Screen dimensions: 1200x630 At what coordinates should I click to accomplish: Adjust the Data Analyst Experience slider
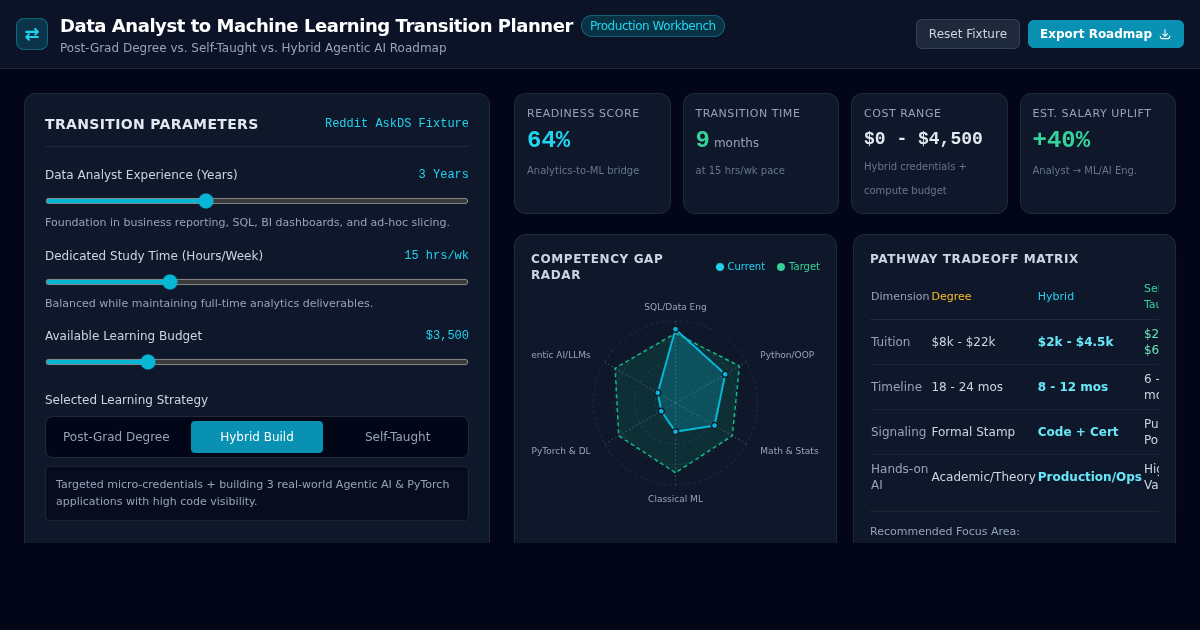pos(257,201)
